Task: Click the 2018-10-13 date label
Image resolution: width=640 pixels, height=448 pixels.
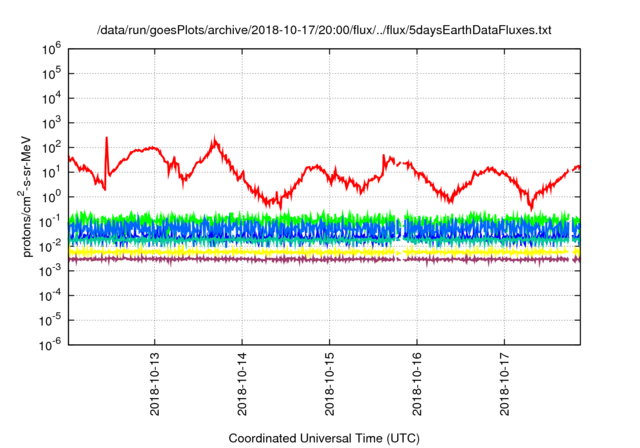Action: coord(155,384)
